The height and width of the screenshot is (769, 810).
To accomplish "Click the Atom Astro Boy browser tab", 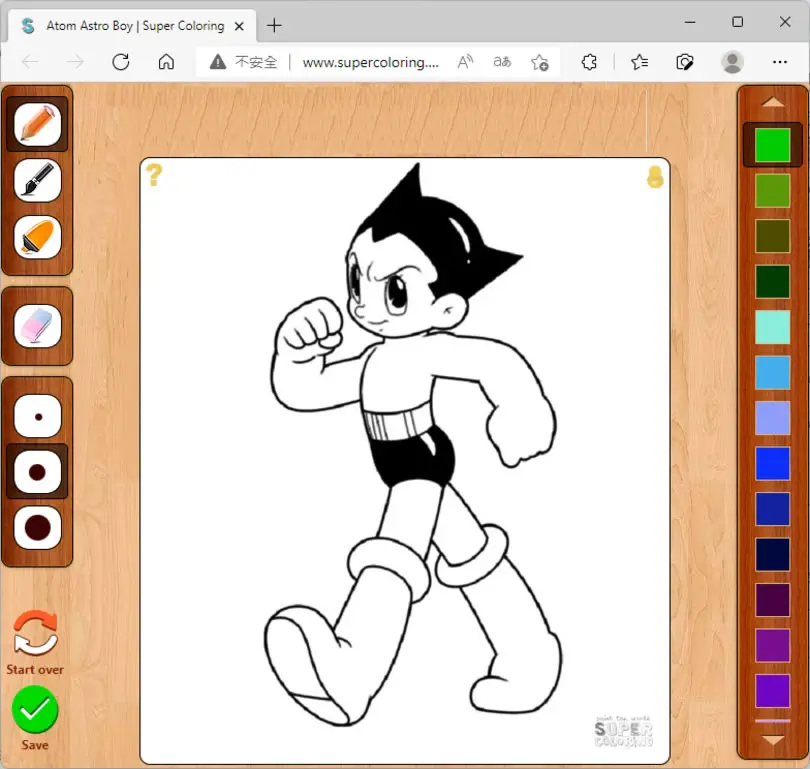I will pyautogui.click(x=132, y=25).
